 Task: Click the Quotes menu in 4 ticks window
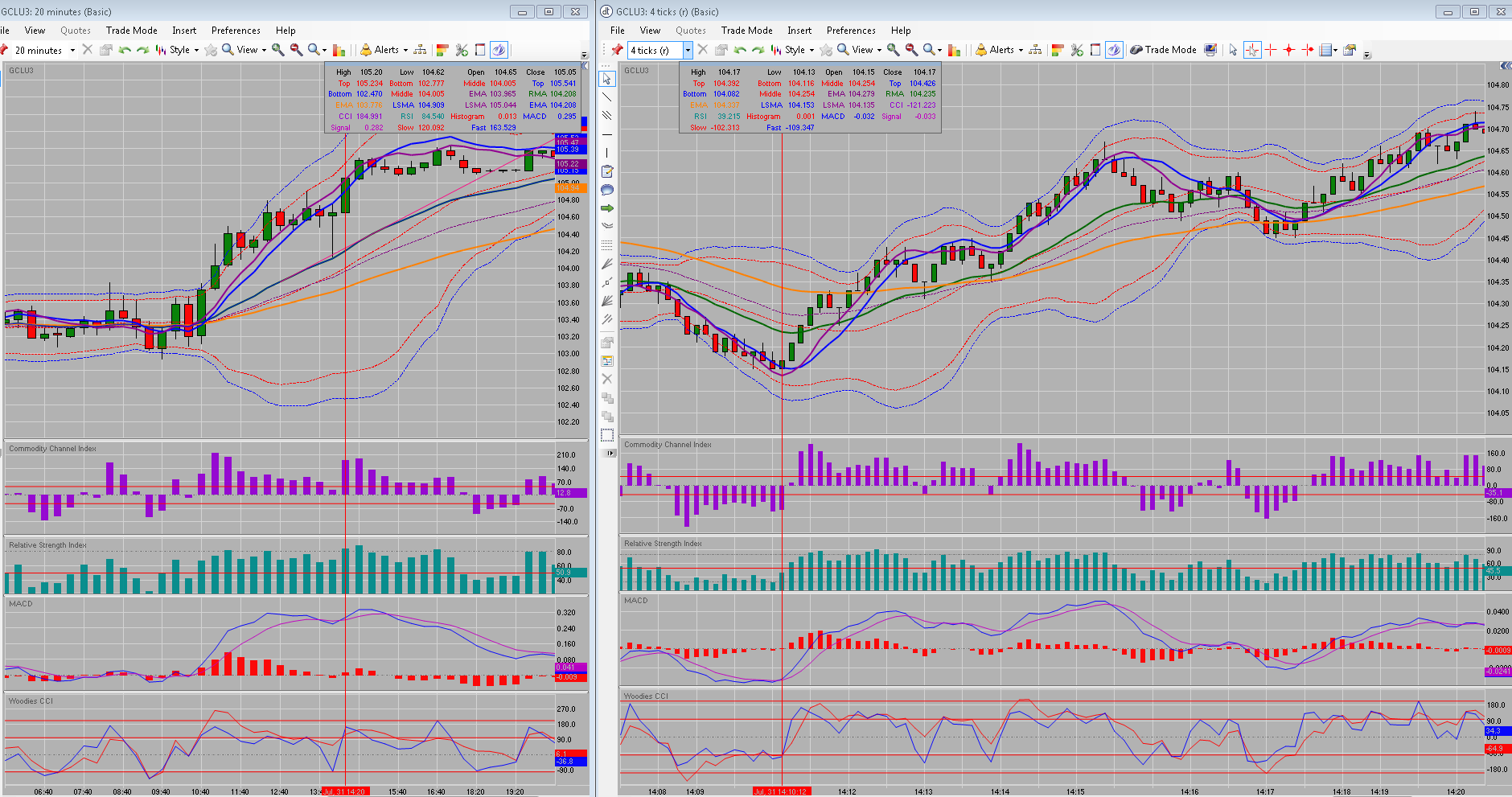tap(691, 31)
